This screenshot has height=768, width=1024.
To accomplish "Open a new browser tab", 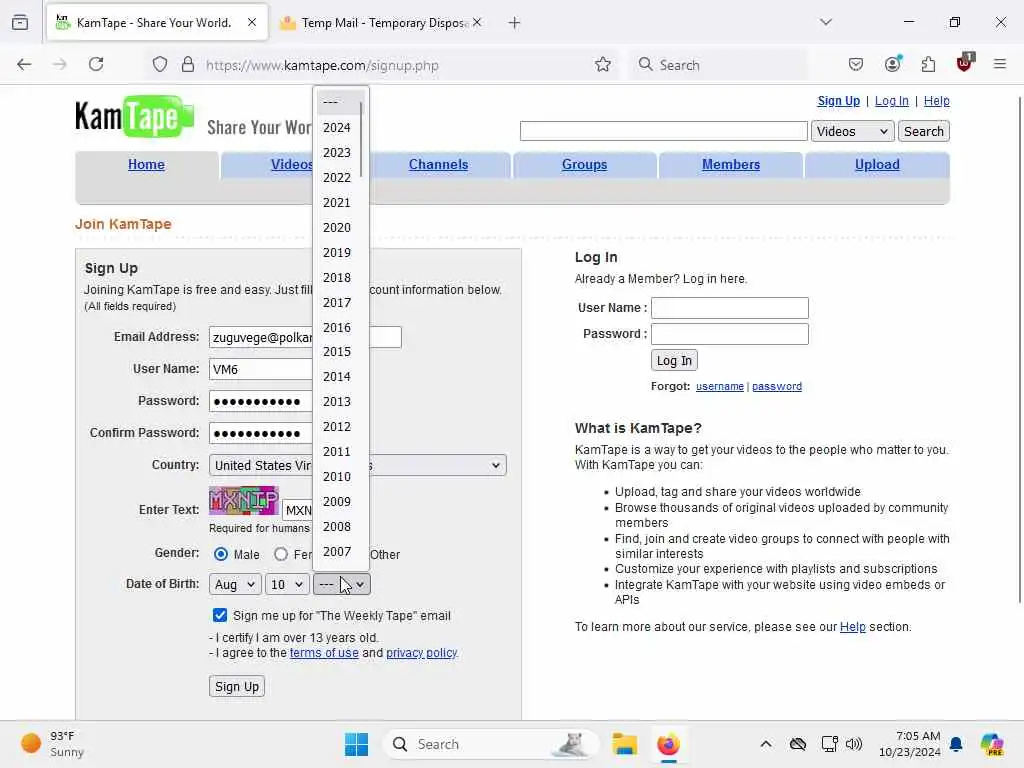I will point(514,23).
